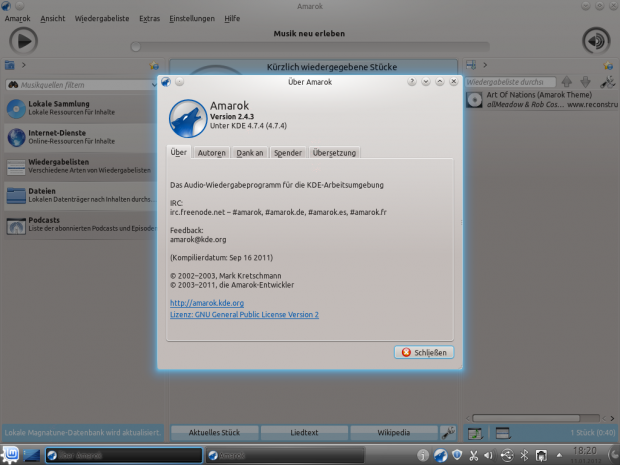The width and height of the screenshot is (620, 465).
Task: Mute audio with the speaker volume icon
Action: (596, 41)
